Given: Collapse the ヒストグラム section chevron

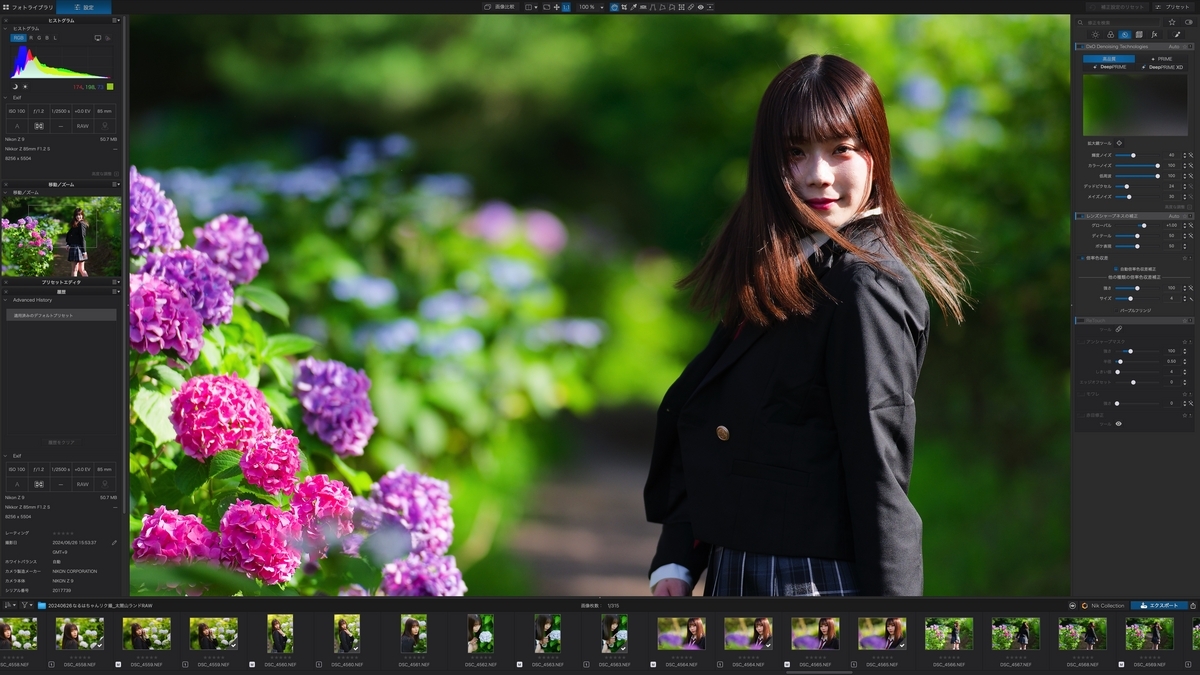Looking at the screenshot, I should pyautogui.click(x=5, y=29).
